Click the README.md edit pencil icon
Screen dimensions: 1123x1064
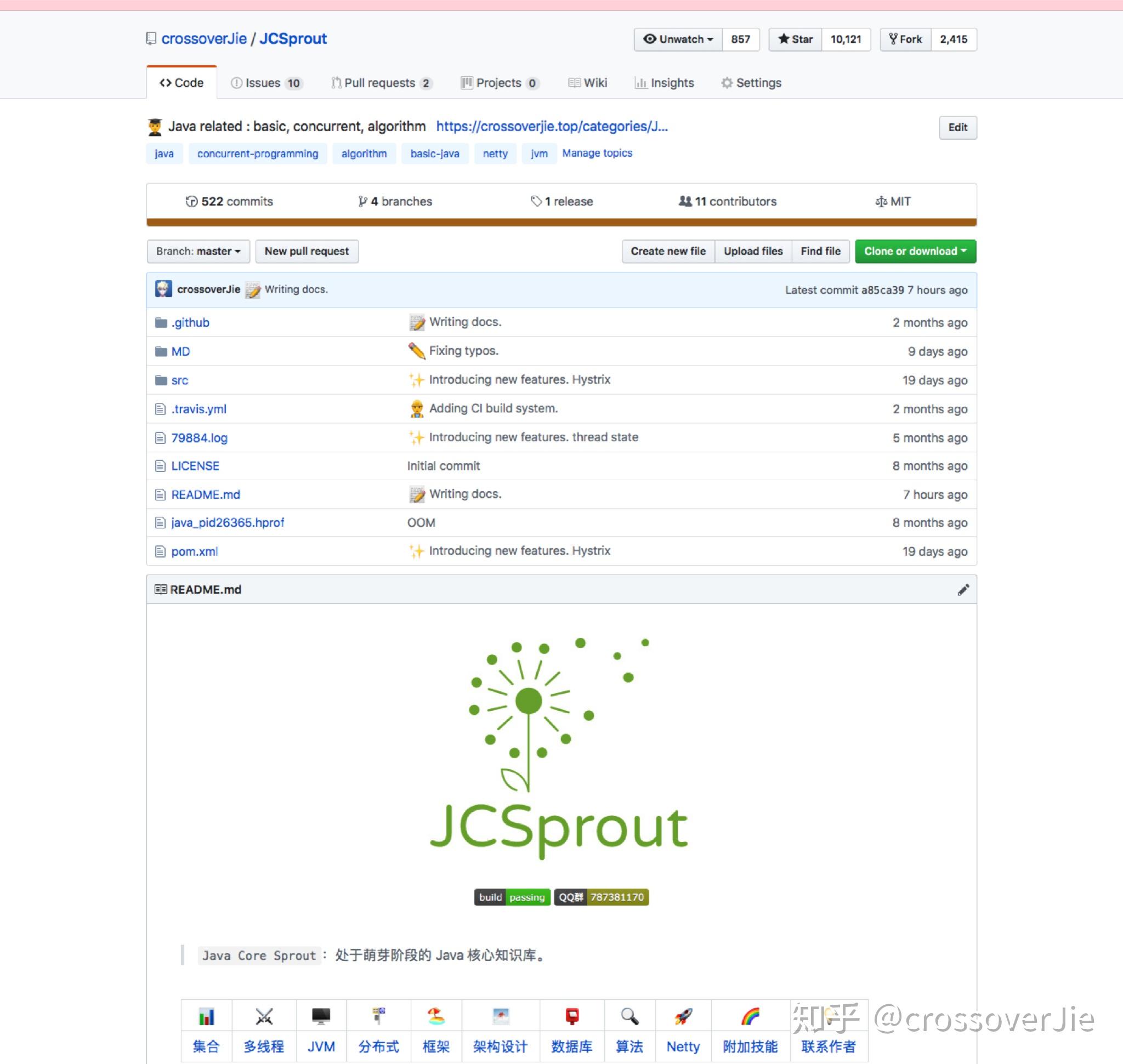tap(962, 590)
